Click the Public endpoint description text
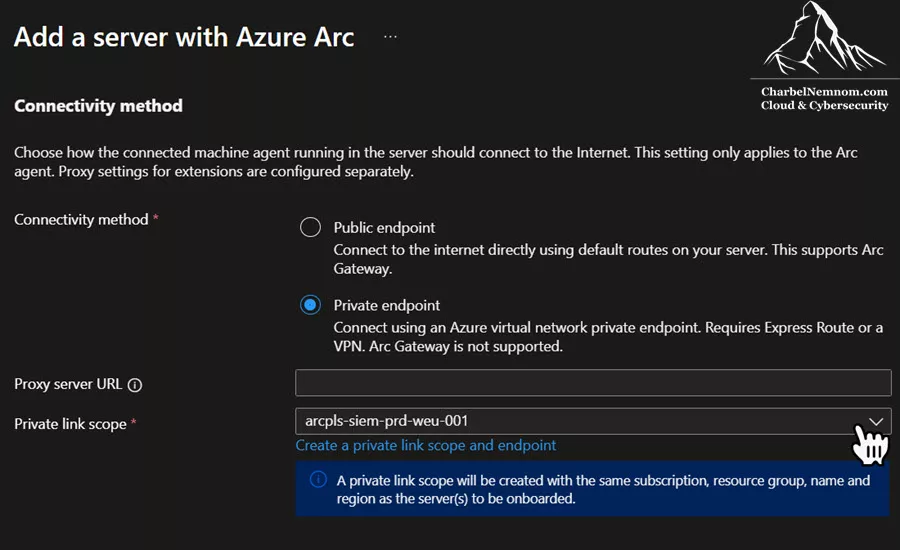 608,259
